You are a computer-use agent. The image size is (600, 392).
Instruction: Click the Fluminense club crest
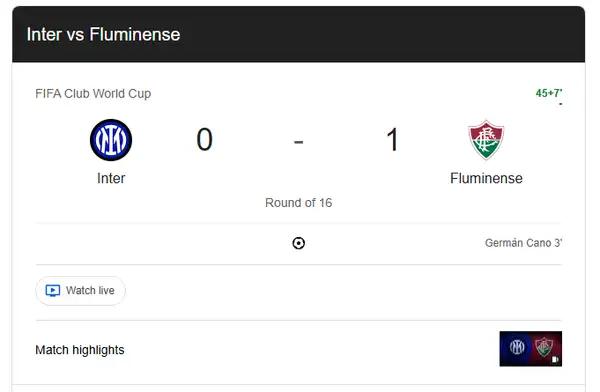pyautogui.click(x=486, y=140)
